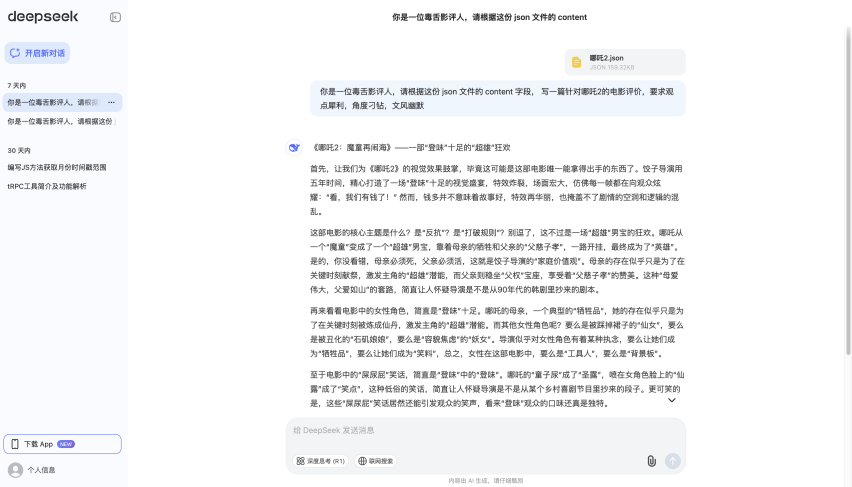The image size is (852, 487).
Task: Select the second chat under 7 天内
Action: [x=60, y=121]
